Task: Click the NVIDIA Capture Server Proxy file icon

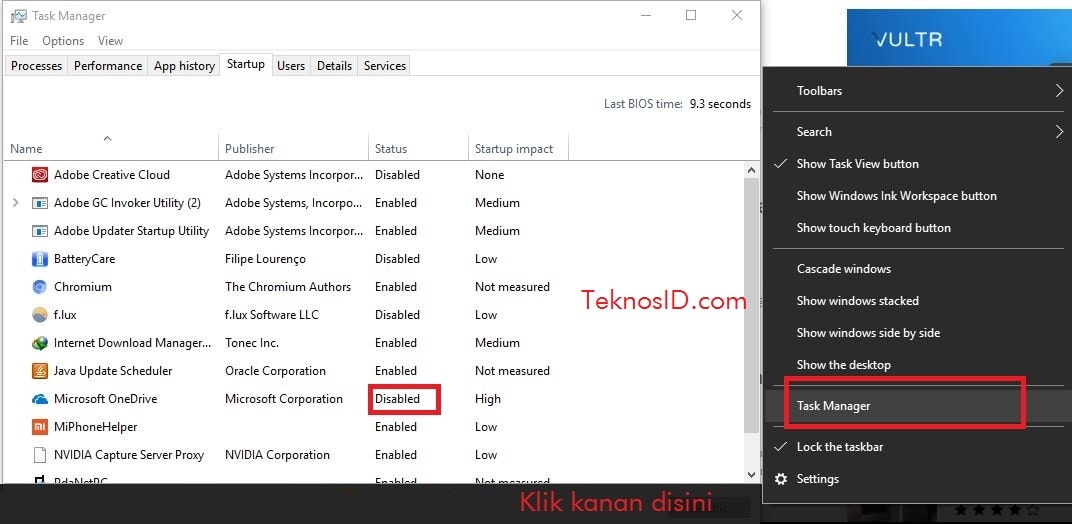Action: click(x=40, y=455)
